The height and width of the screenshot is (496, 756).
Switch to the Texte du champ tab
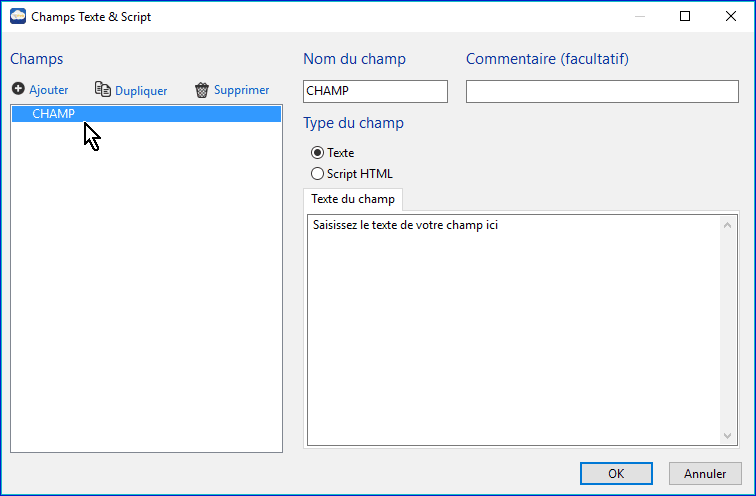pyautogui.click(x=353, y=199)
